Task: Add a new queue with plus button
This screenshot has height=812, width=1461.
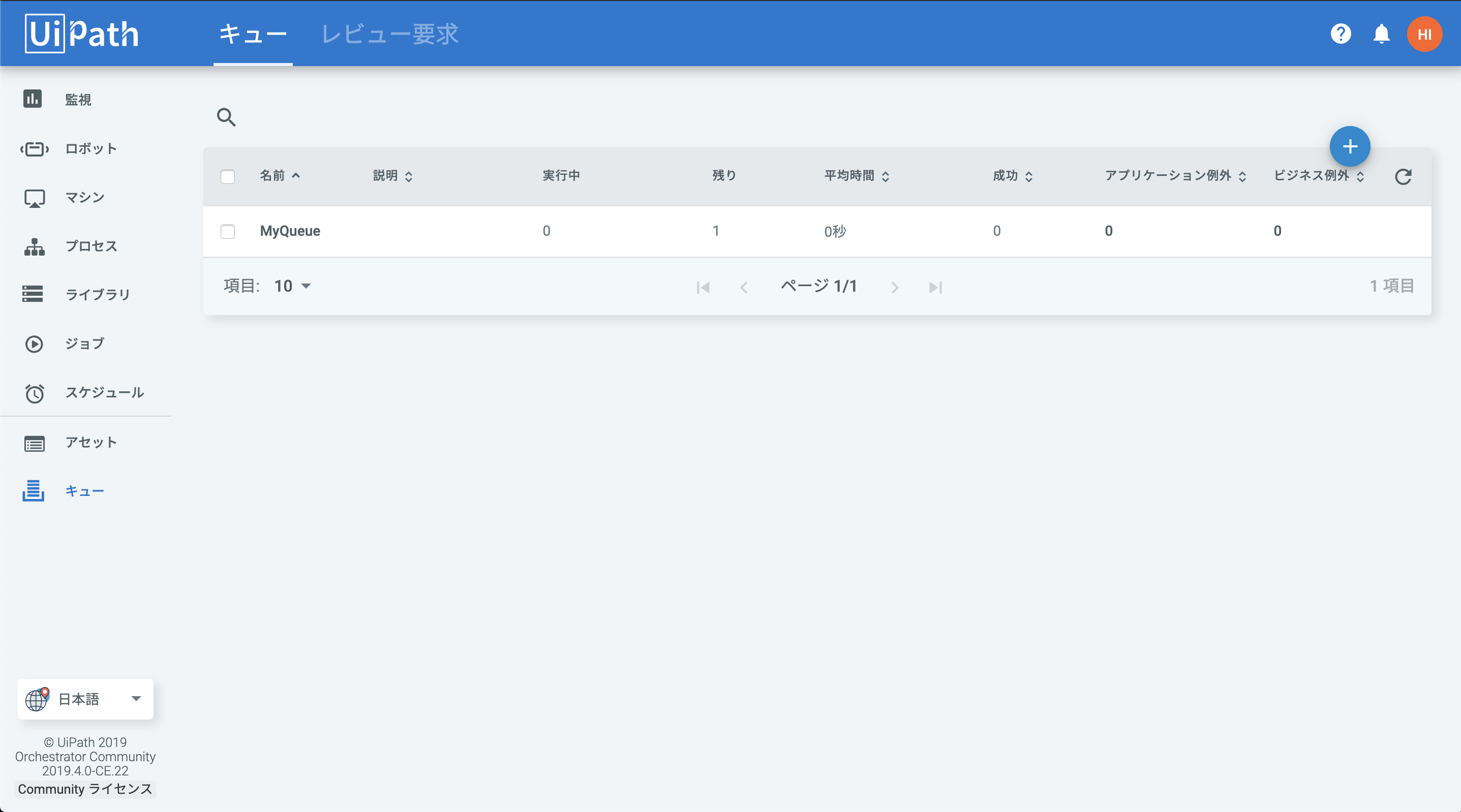Action: point(1350,146)
